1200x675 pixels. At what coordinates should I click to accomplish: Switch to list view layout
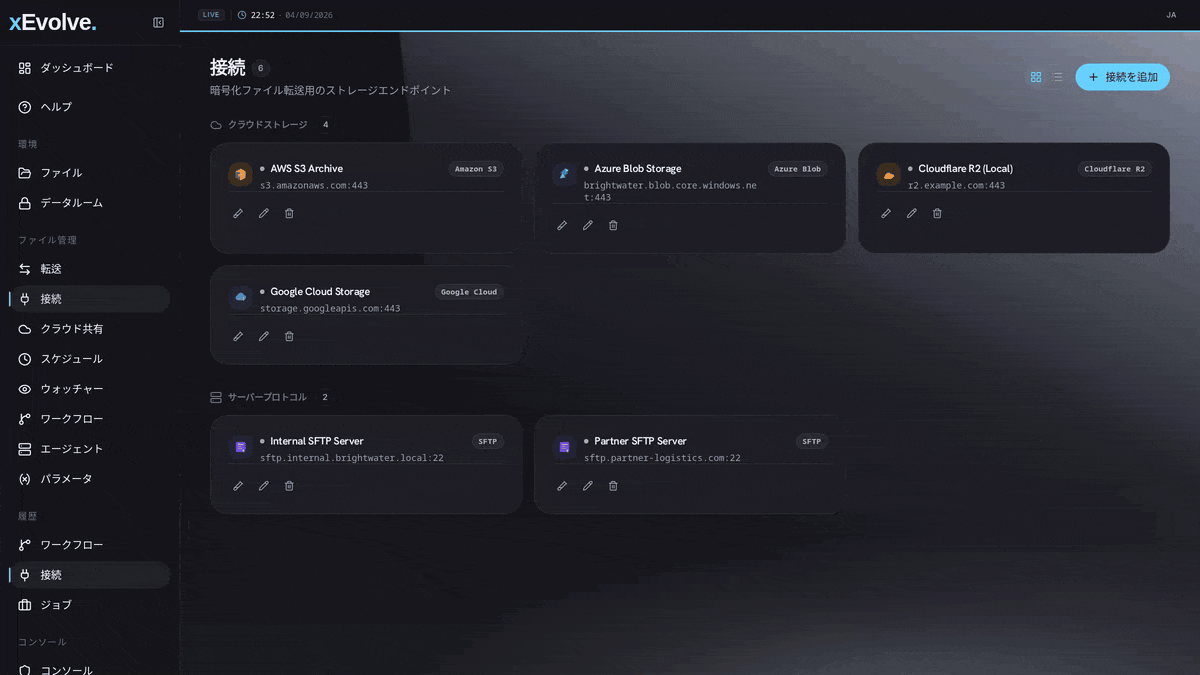coord(1057,77)
